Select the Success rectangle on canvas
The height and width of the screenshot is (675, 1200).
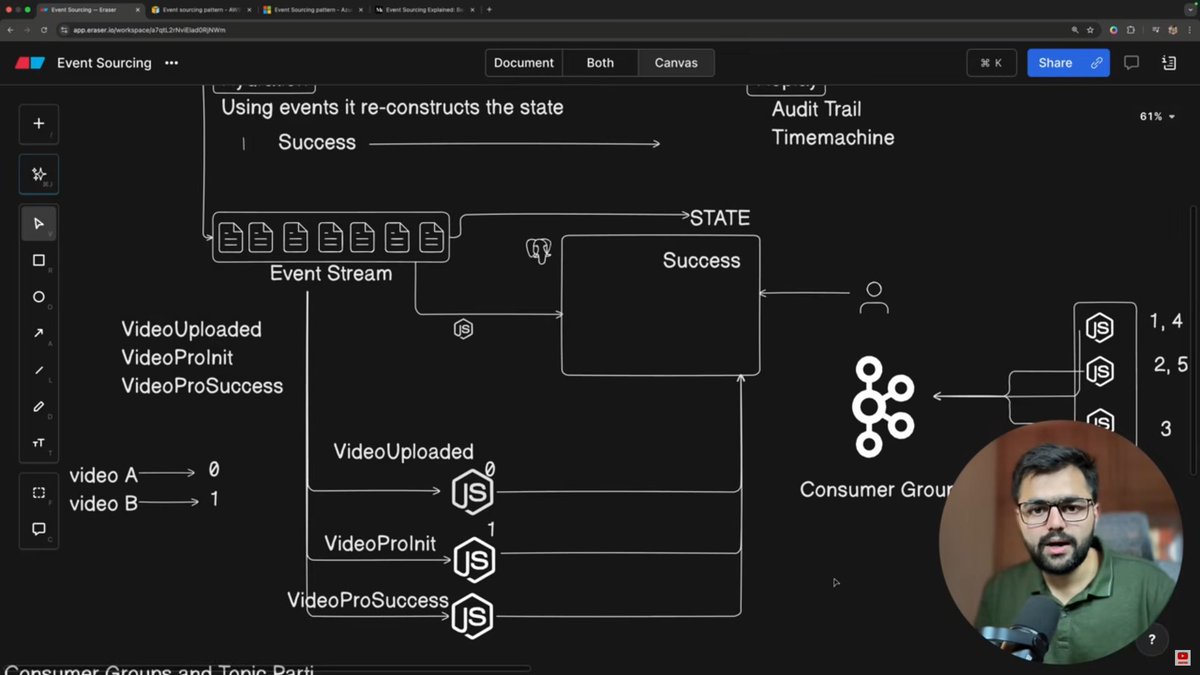(660, 305)
